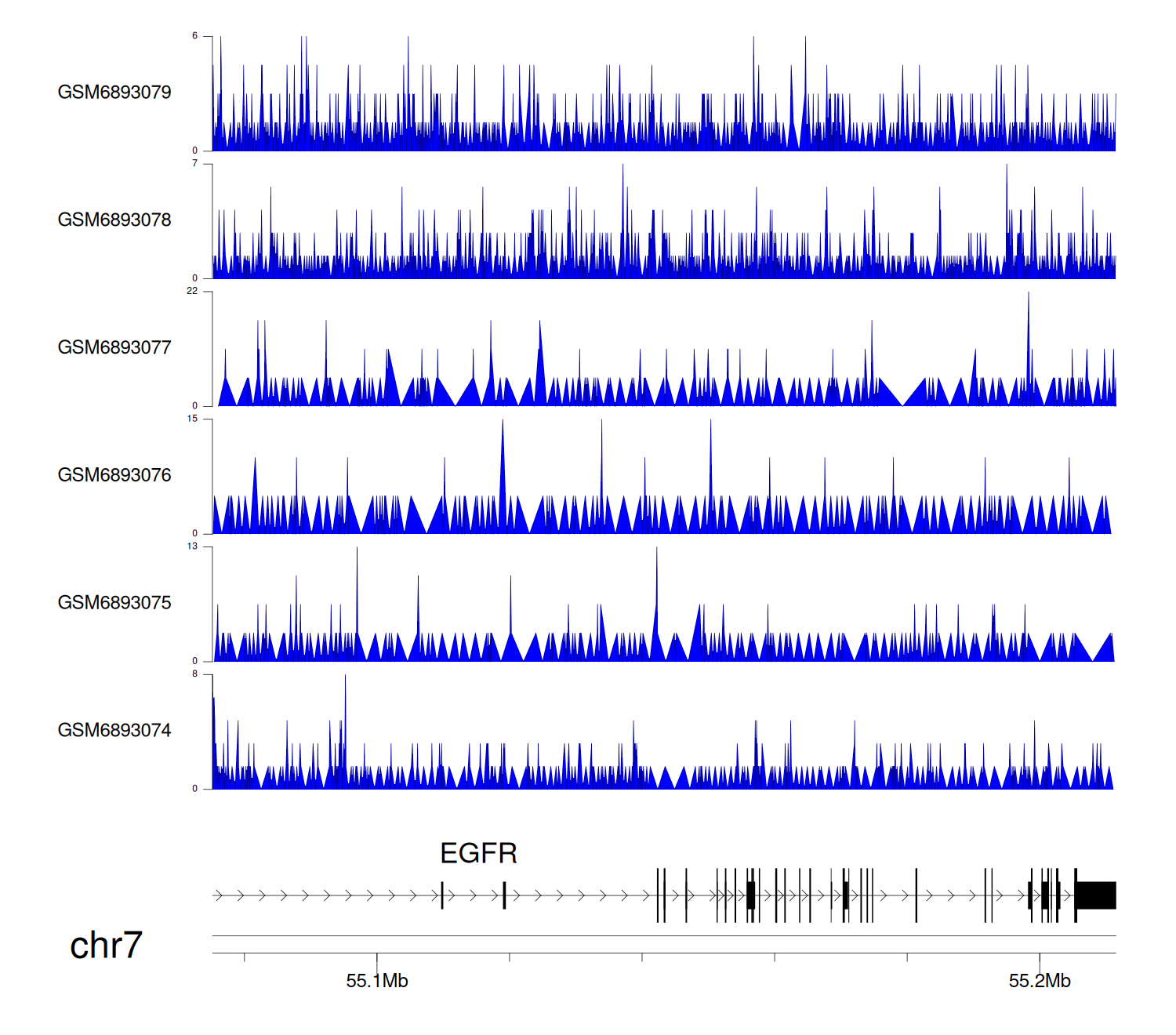
Task: Click the y-axis maximum 7 on GSM6893078
Action: pos(195,163)
